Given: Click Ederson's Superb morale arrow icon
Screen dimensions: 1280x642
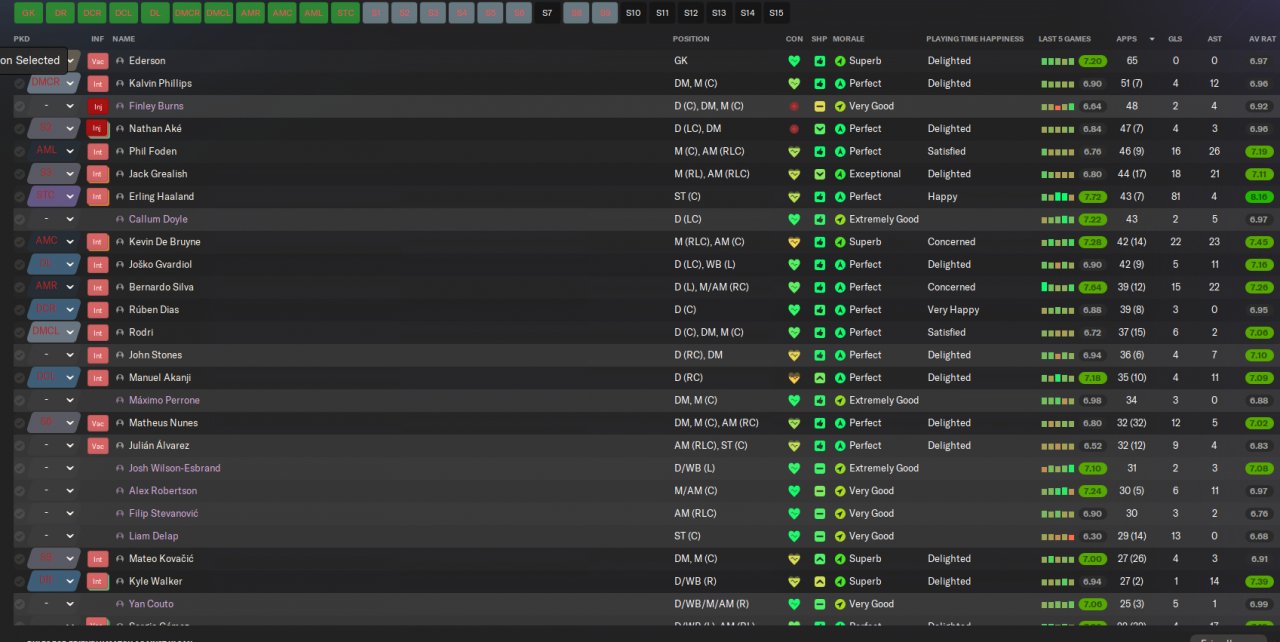Looking at the screenshot, I should [840, 61].
